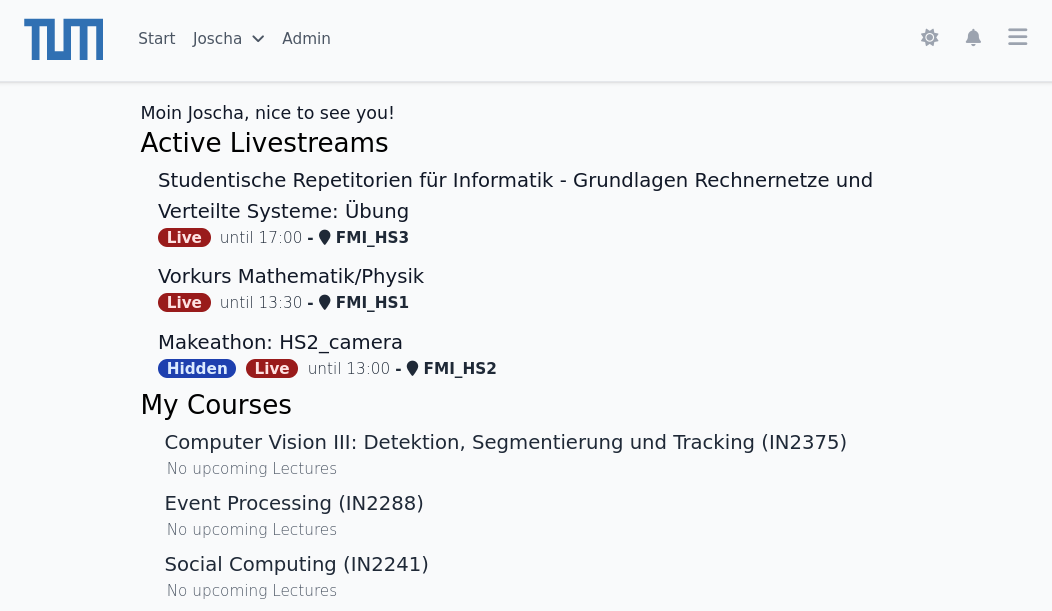Open Makeathon: HS2_camera stream
The width and height of the screenshot is (1052, 611).
[x=280, y=342]
